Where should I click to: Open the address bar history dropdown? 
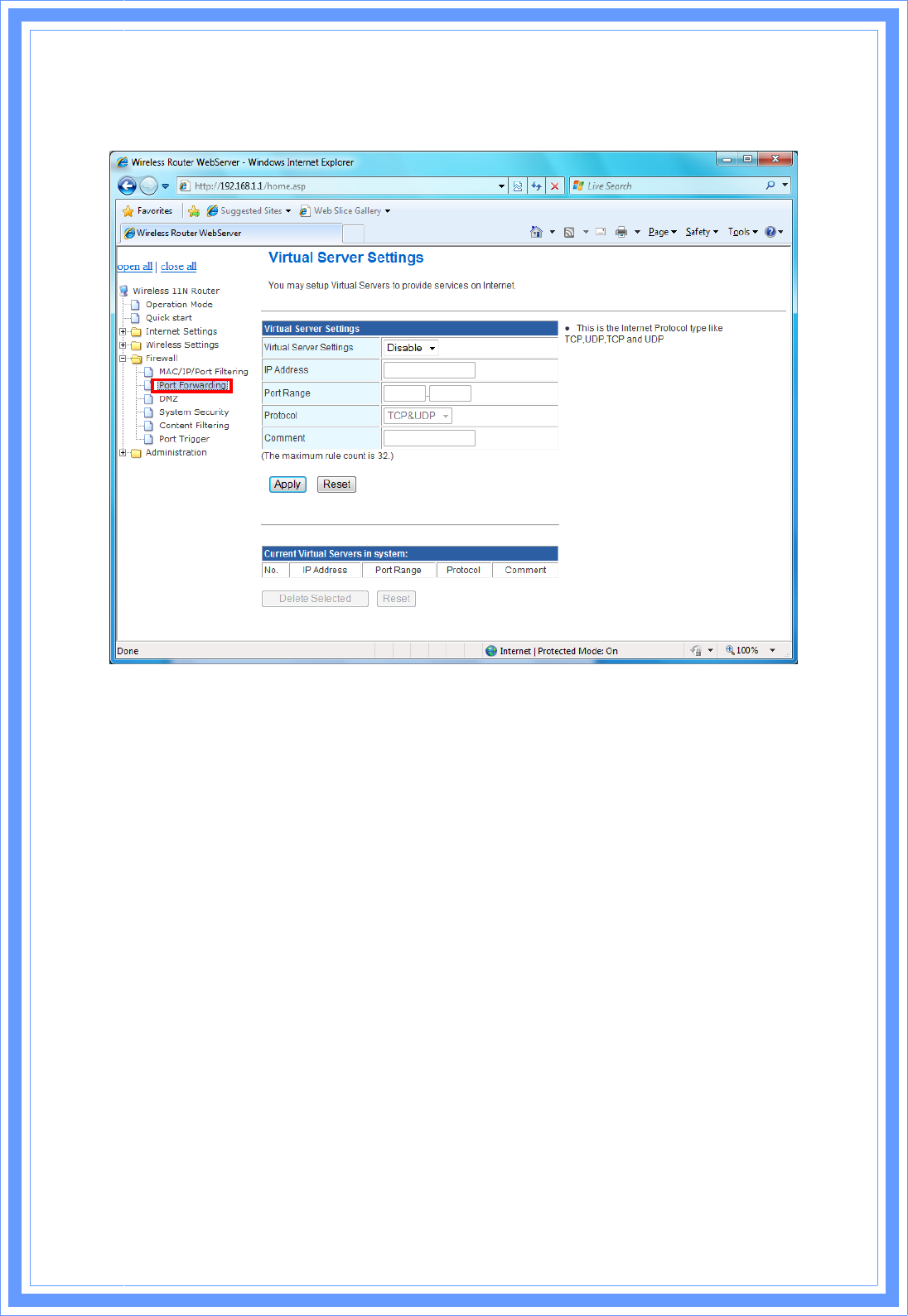click(x=501, y=186)
